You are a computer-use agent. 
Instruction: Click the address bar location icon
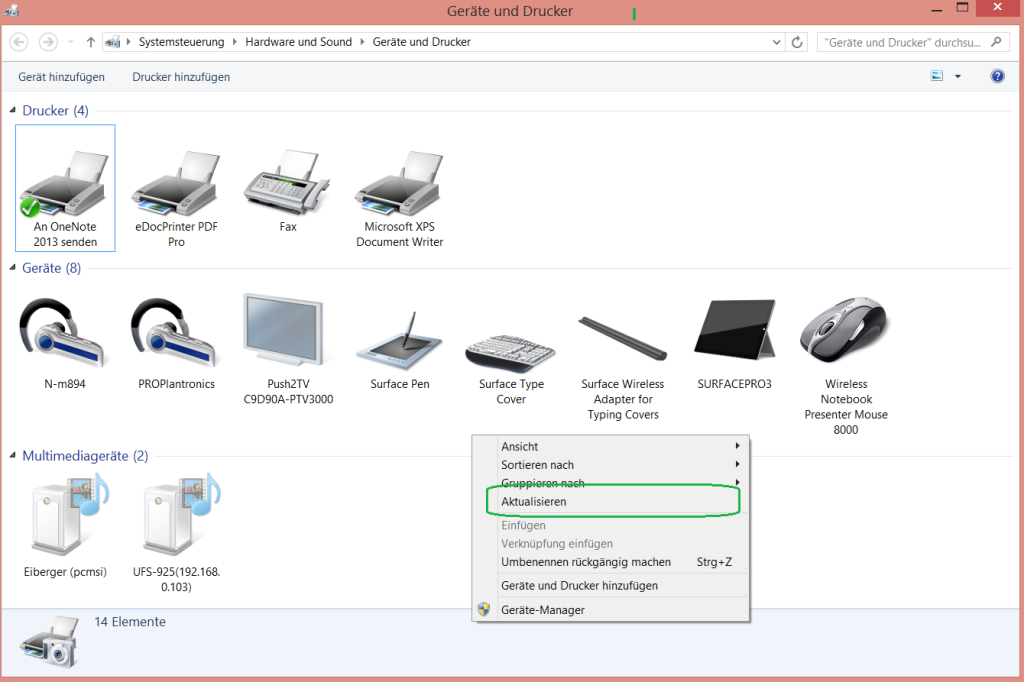tap(112, 42)
